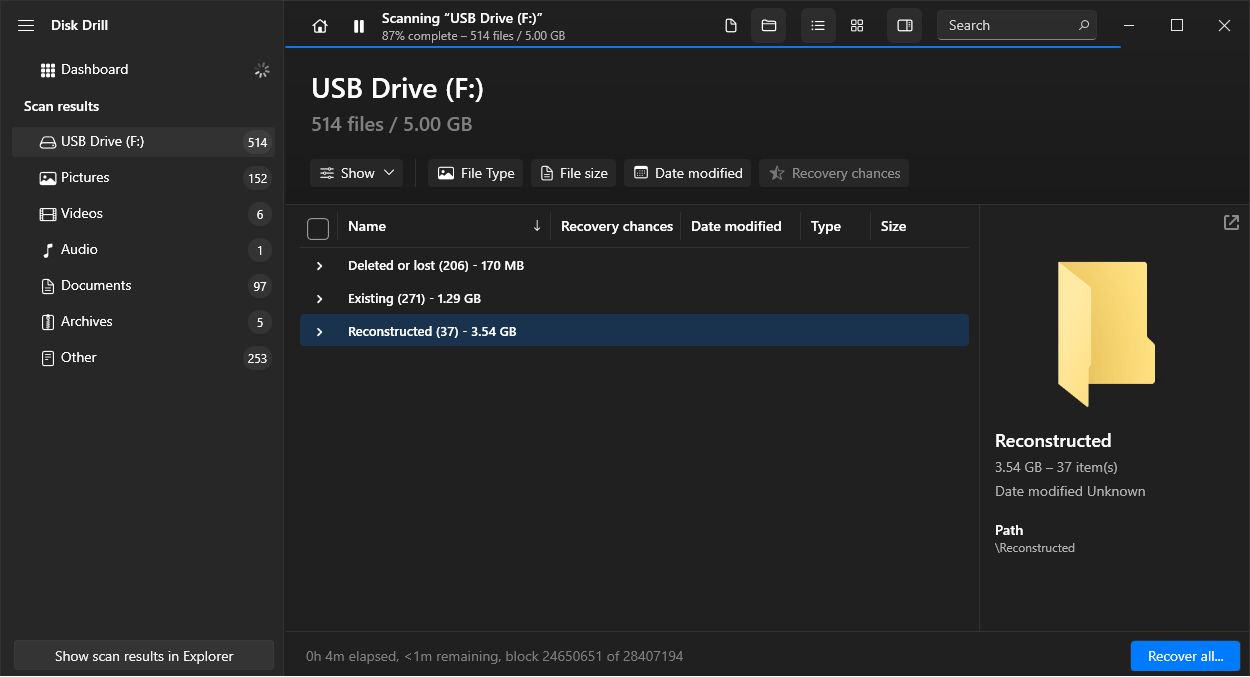The image size is (1250, 677).
Task: Expand the Reconstructed (37) group
Action: click(320, 332)
